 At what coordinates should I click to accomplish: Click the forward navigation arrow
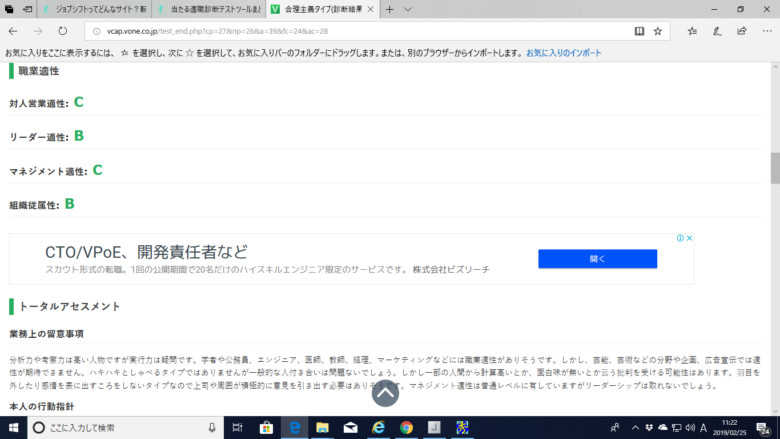(38, 31)
